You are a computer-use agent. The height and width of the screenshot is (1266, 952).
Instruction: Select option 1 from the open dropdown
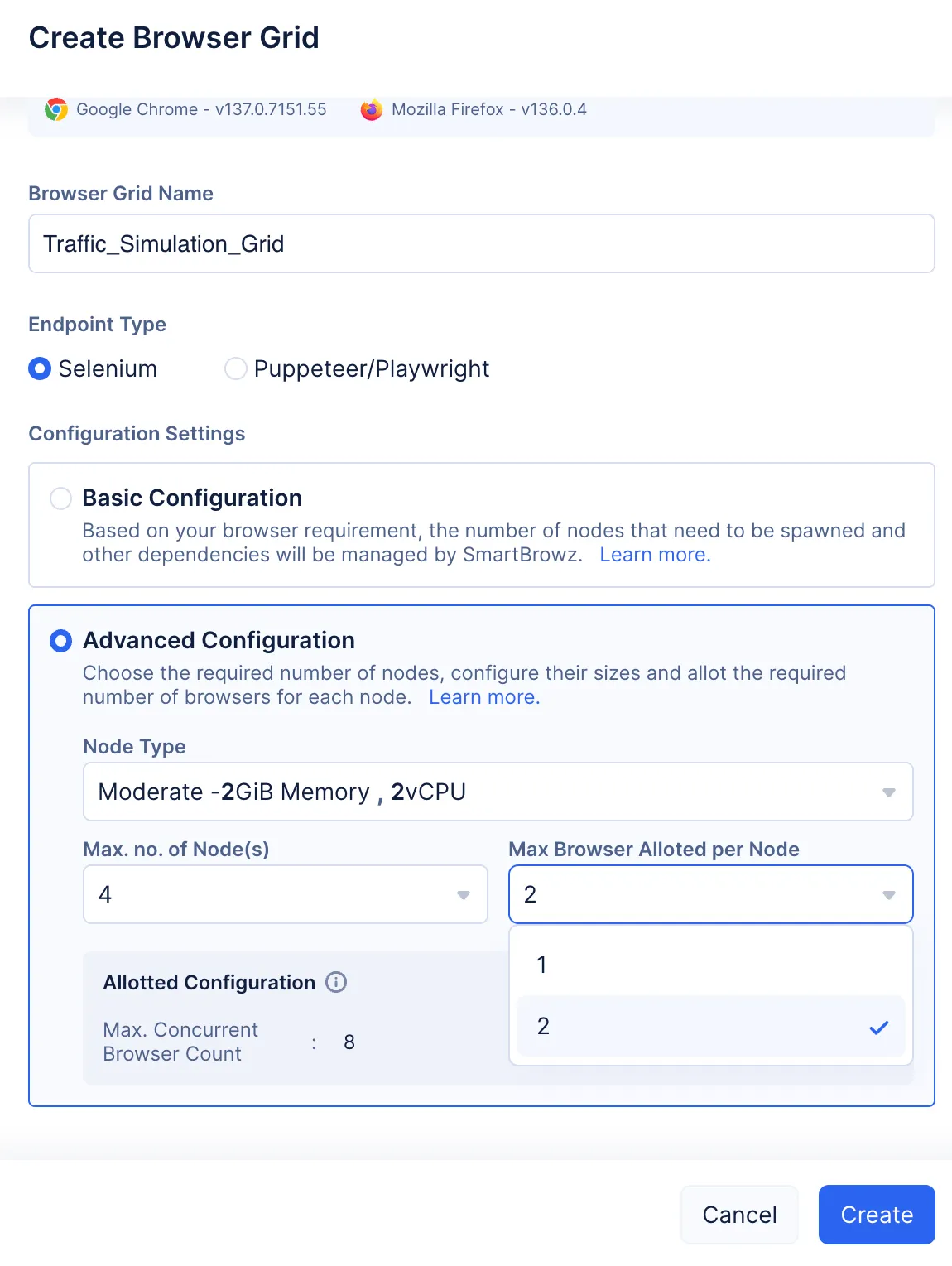point(710,964)
